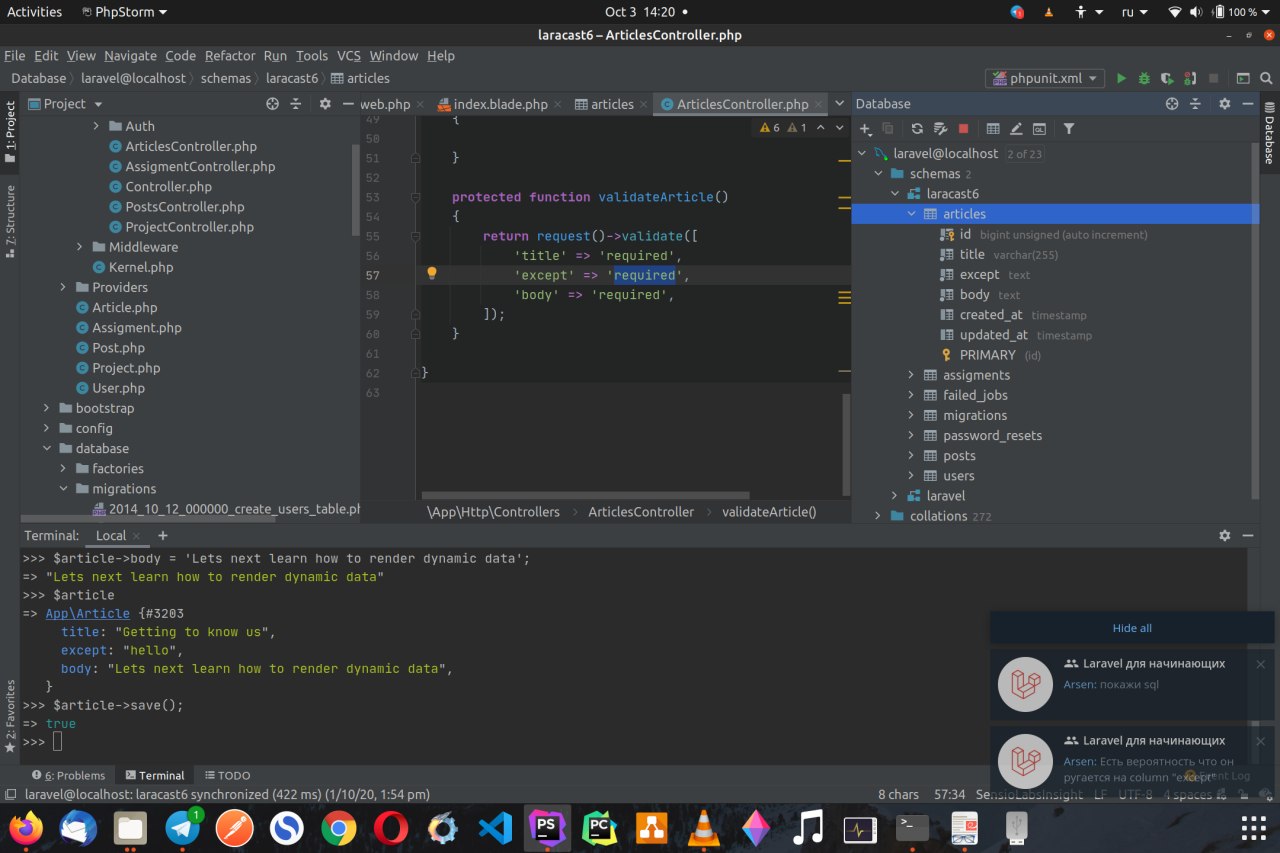Viewport: 1280px width, 853px height.
Task: Open Activities overview
Action: (x=34, y=12)
